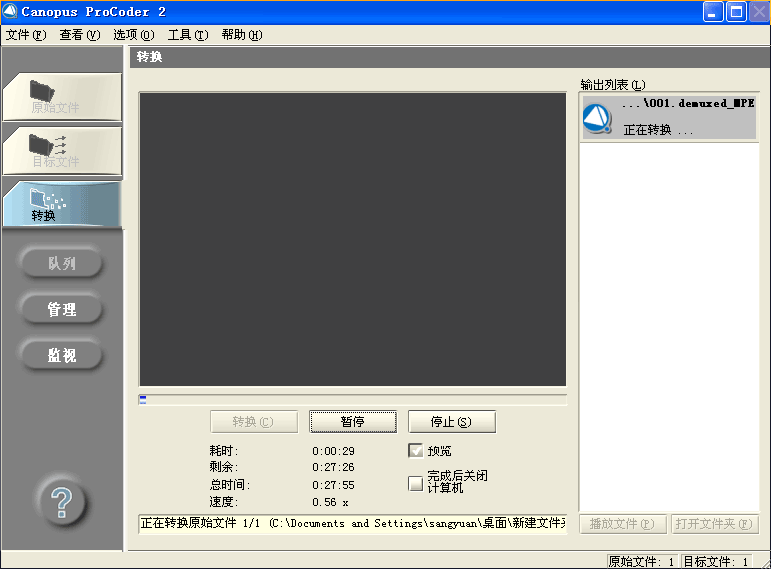Open the 帮助(H) menu
Image resolution: width=771 pixels, height=569 pixels.
click(242, 35)
